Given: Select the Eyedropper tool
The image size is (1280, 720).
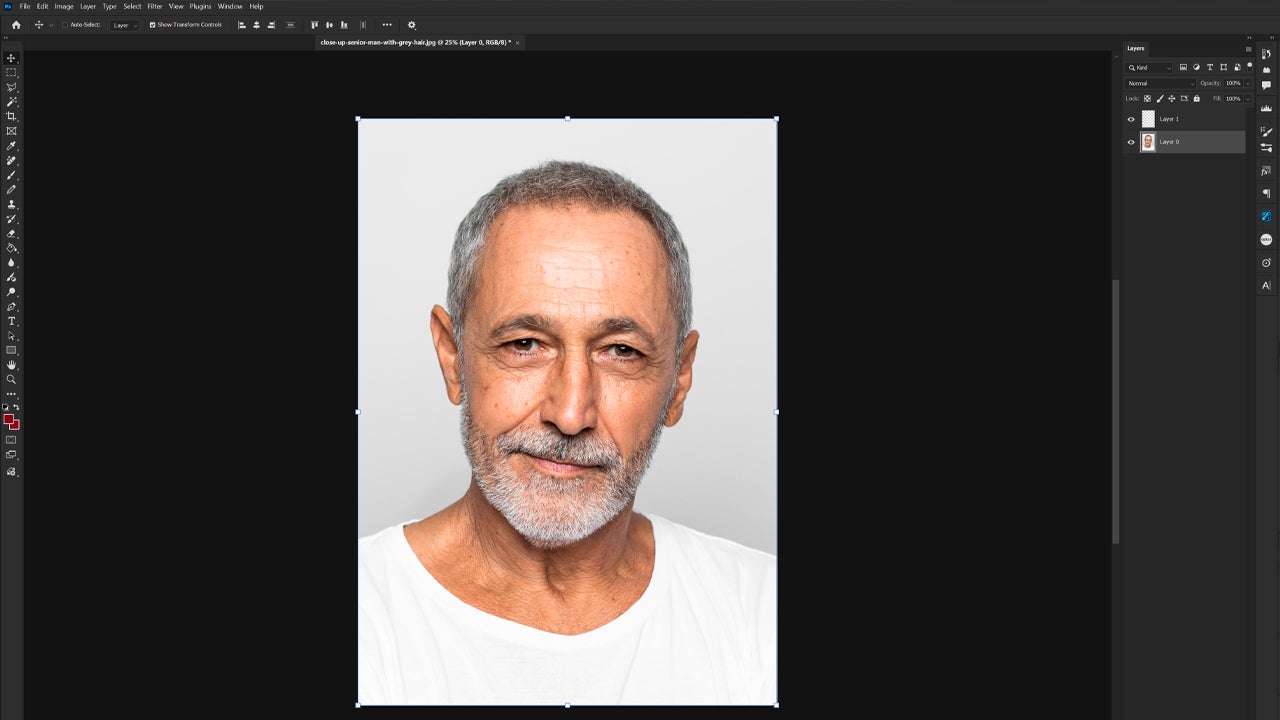Looking at the screenshot, I should click(12, 146).
